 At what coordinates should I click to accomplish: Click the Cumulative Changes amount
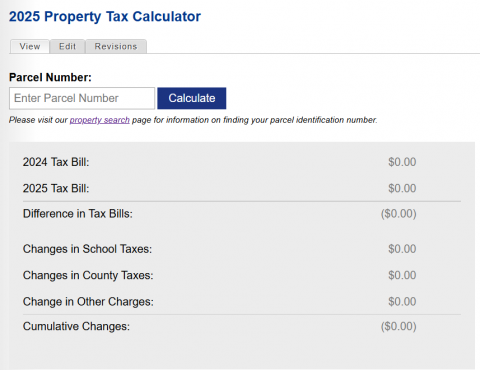[399, 326]
